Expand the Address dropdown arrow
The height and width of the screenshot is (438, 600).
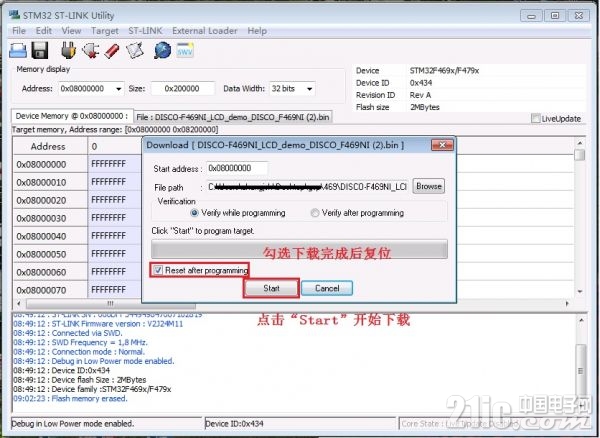click(x=119, y=89)
